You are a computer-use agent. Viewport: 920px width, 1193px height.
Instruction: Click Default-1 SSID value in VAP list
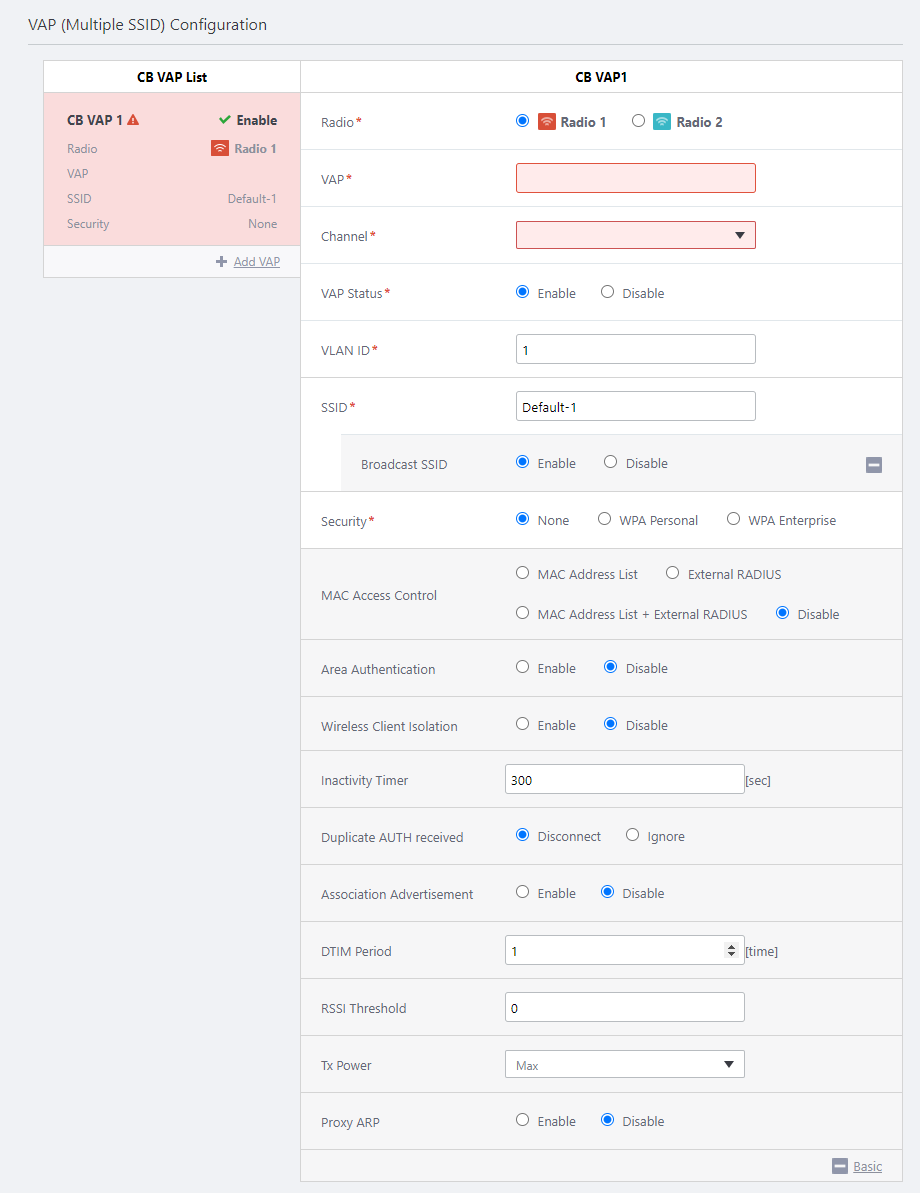click(252, 199)
